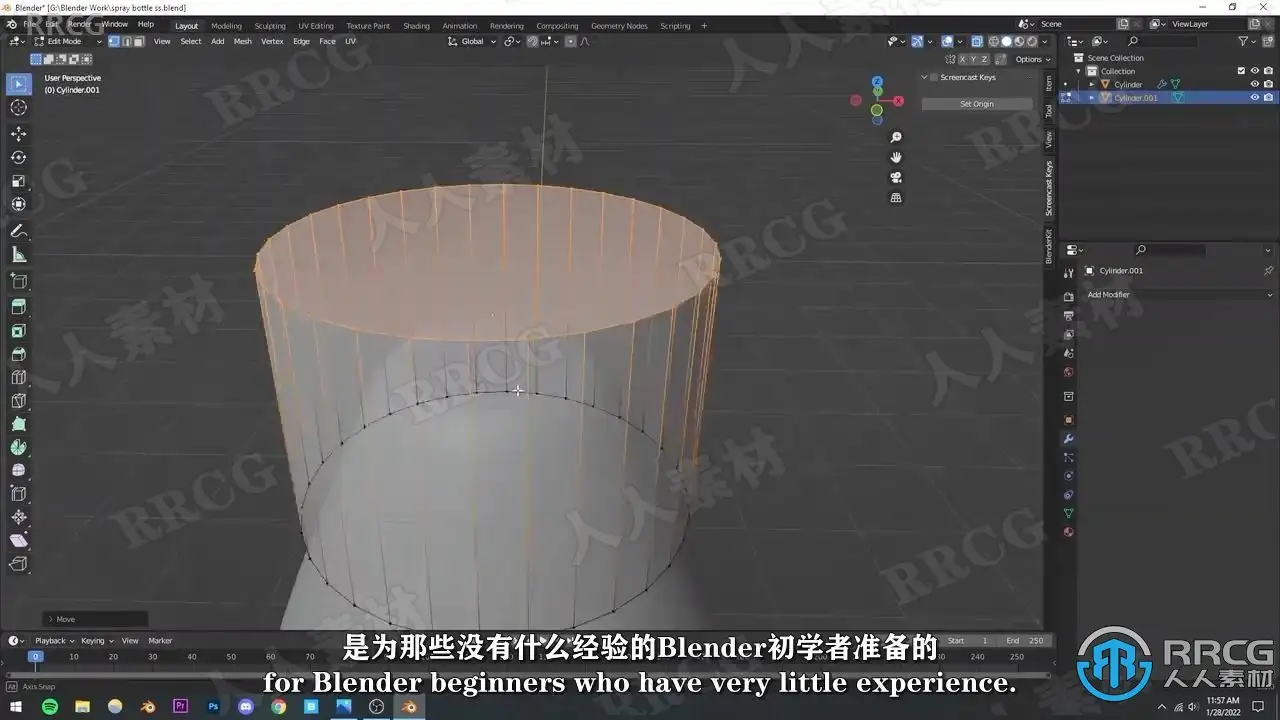Viewport: 1280px width, 720px height.
Task: Open the File menu
Action: click(x=30, y=24)
